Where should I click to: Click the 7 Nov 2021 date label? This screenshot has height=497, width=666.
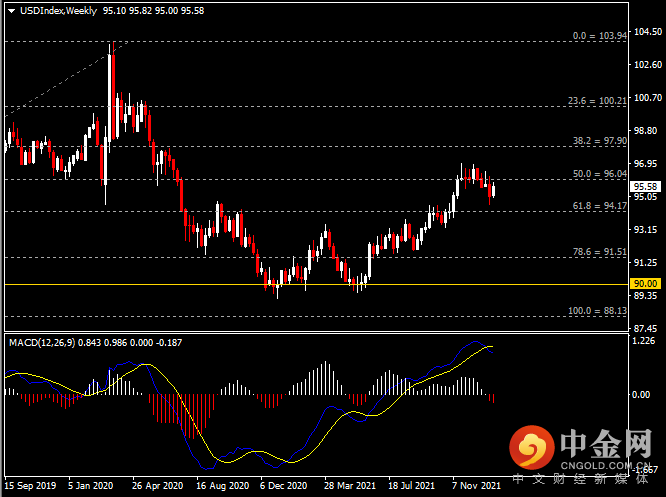point(476,486)
